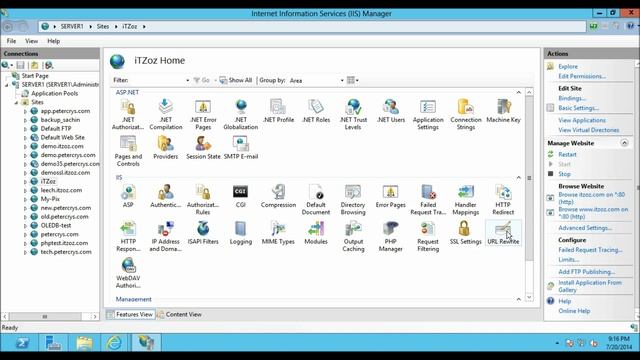Open IP Address and Domain Restrictions

[x=165, y=237]
